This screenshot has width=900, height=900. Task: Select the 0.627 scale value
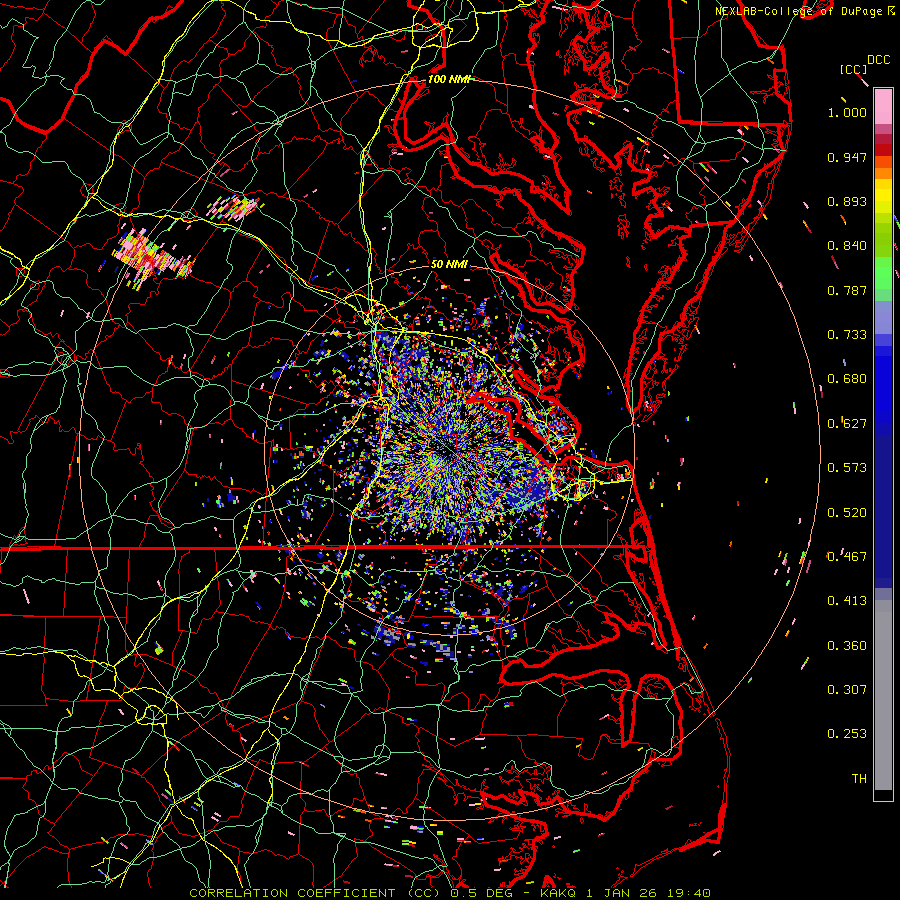click(847, 424)
